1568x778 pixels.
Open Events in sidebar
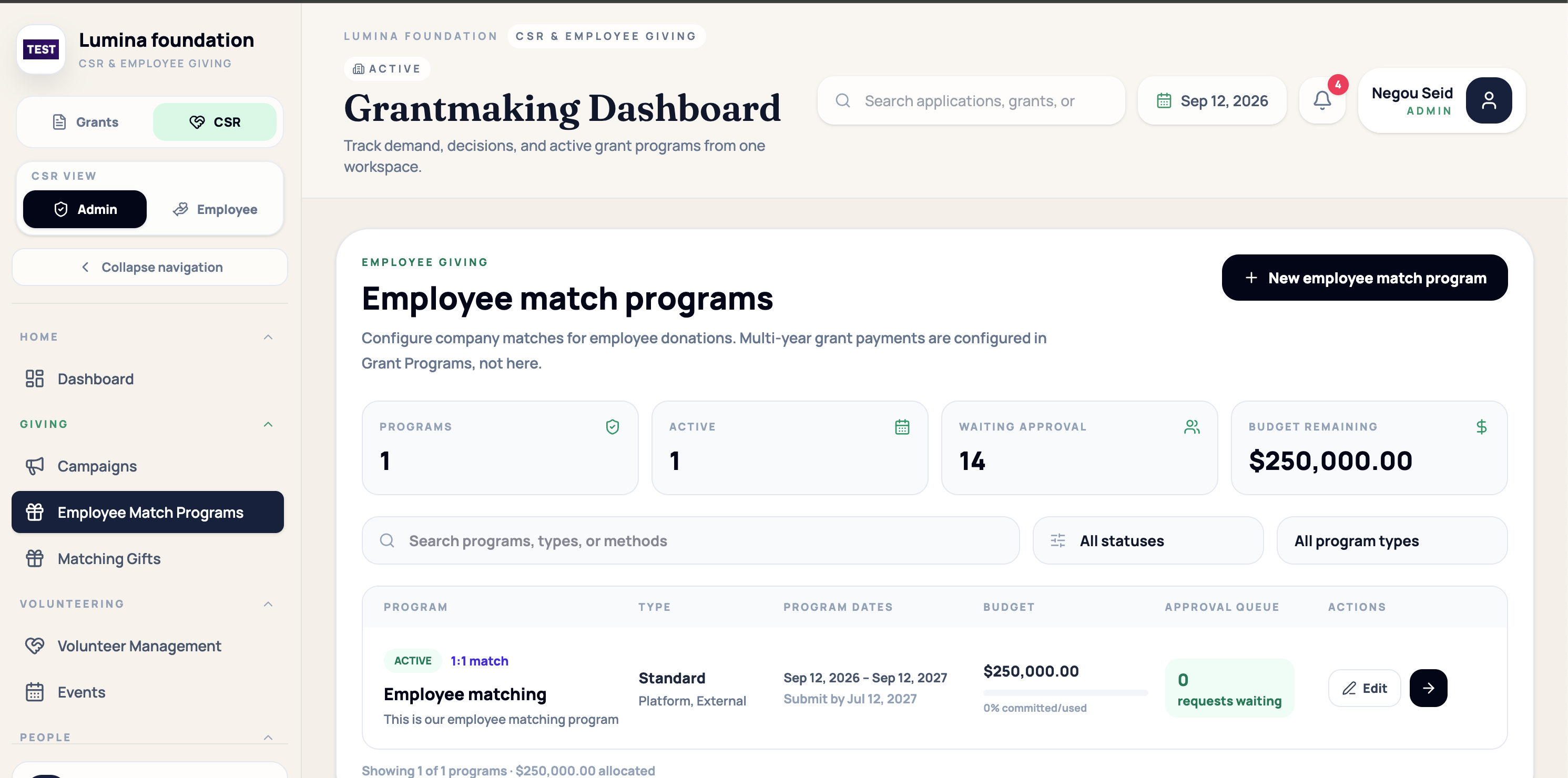148,692
